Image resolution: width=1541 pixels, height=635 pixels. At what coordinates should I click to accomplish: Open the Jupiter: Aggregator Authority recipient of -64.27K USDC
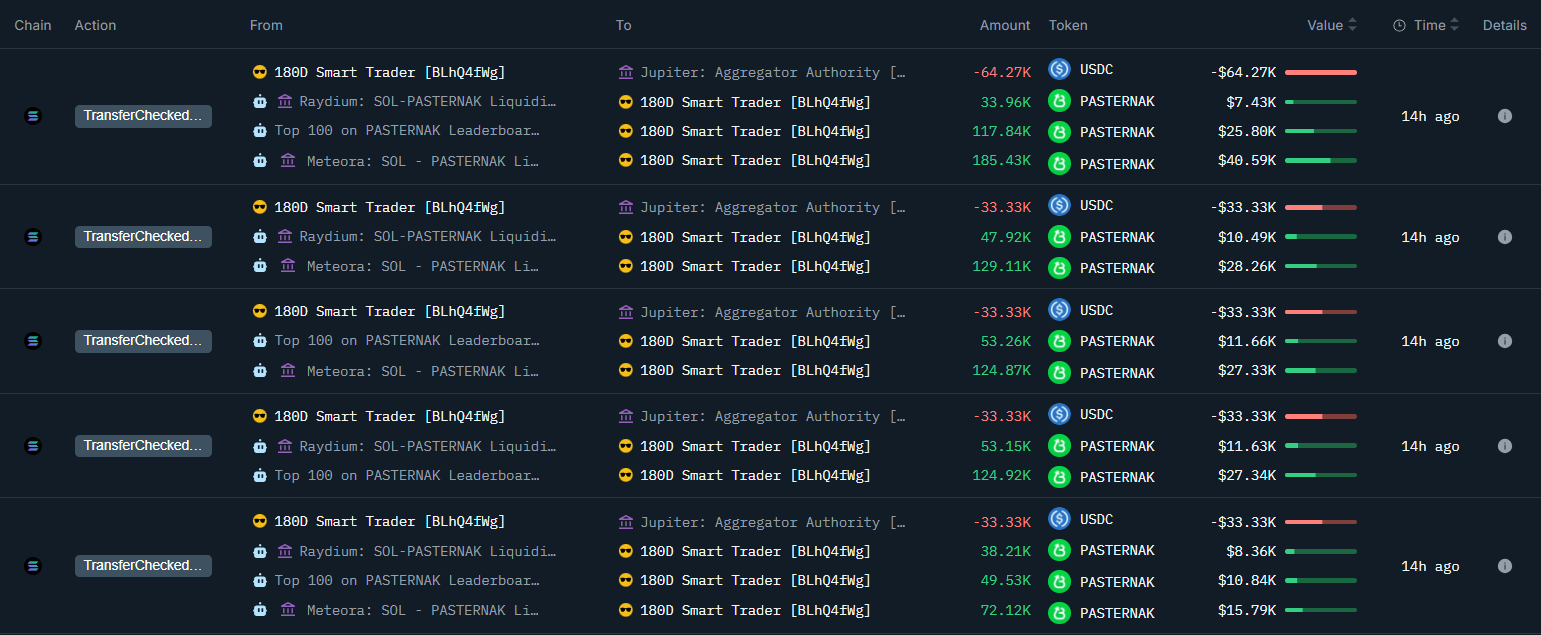click(774, 72)
